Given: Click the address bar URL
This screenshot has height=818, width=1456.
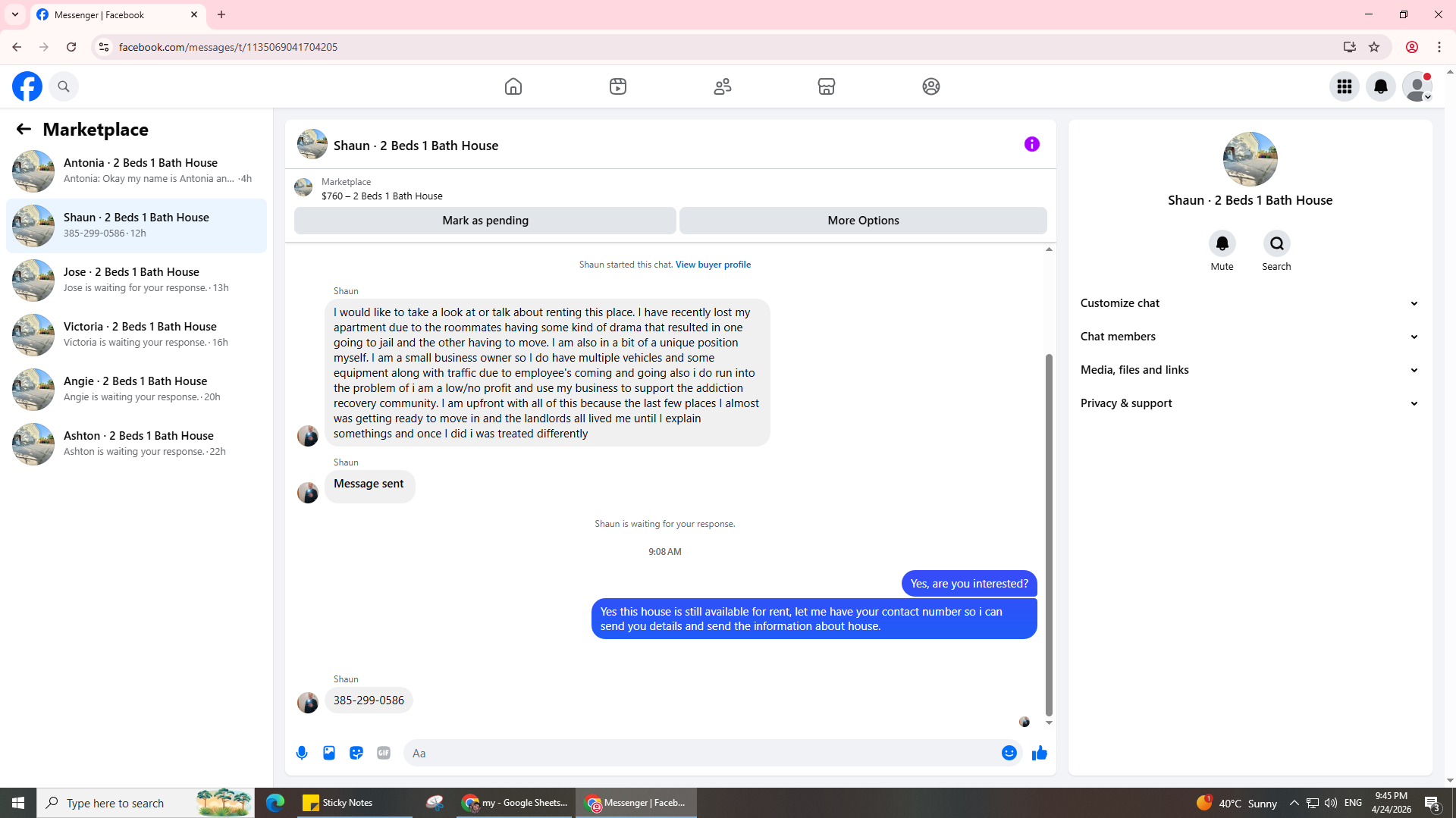Looking at the screenshot, I should click(227, 47).
